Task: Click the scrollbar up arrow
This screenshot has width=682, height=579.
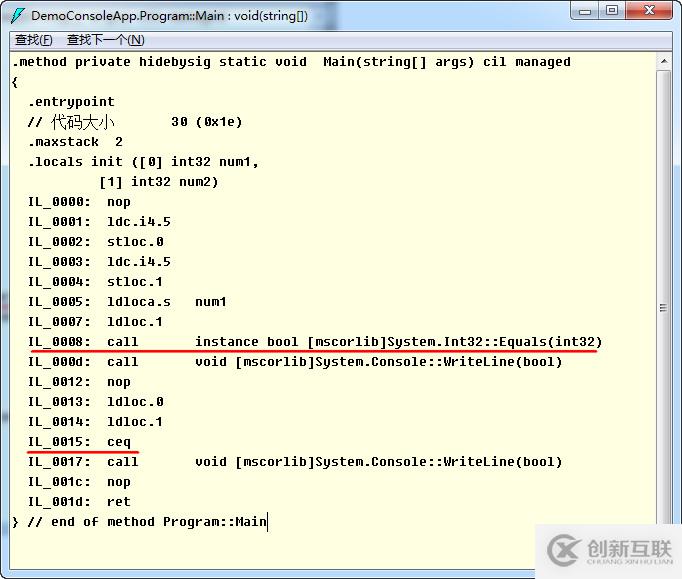Action: 664,62
